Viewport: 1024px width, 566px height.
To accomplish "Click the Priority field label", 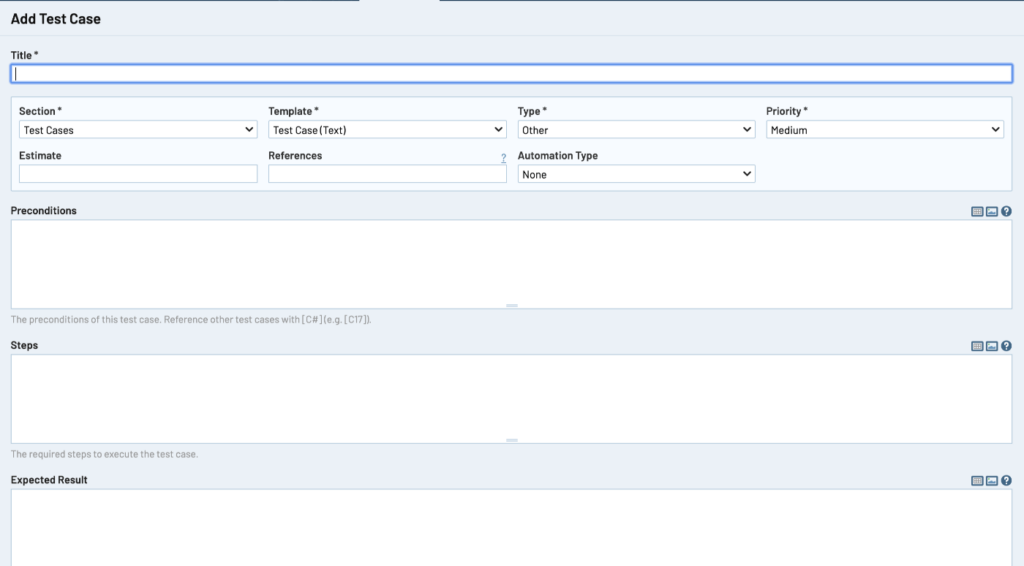I will tap(786, 111).
